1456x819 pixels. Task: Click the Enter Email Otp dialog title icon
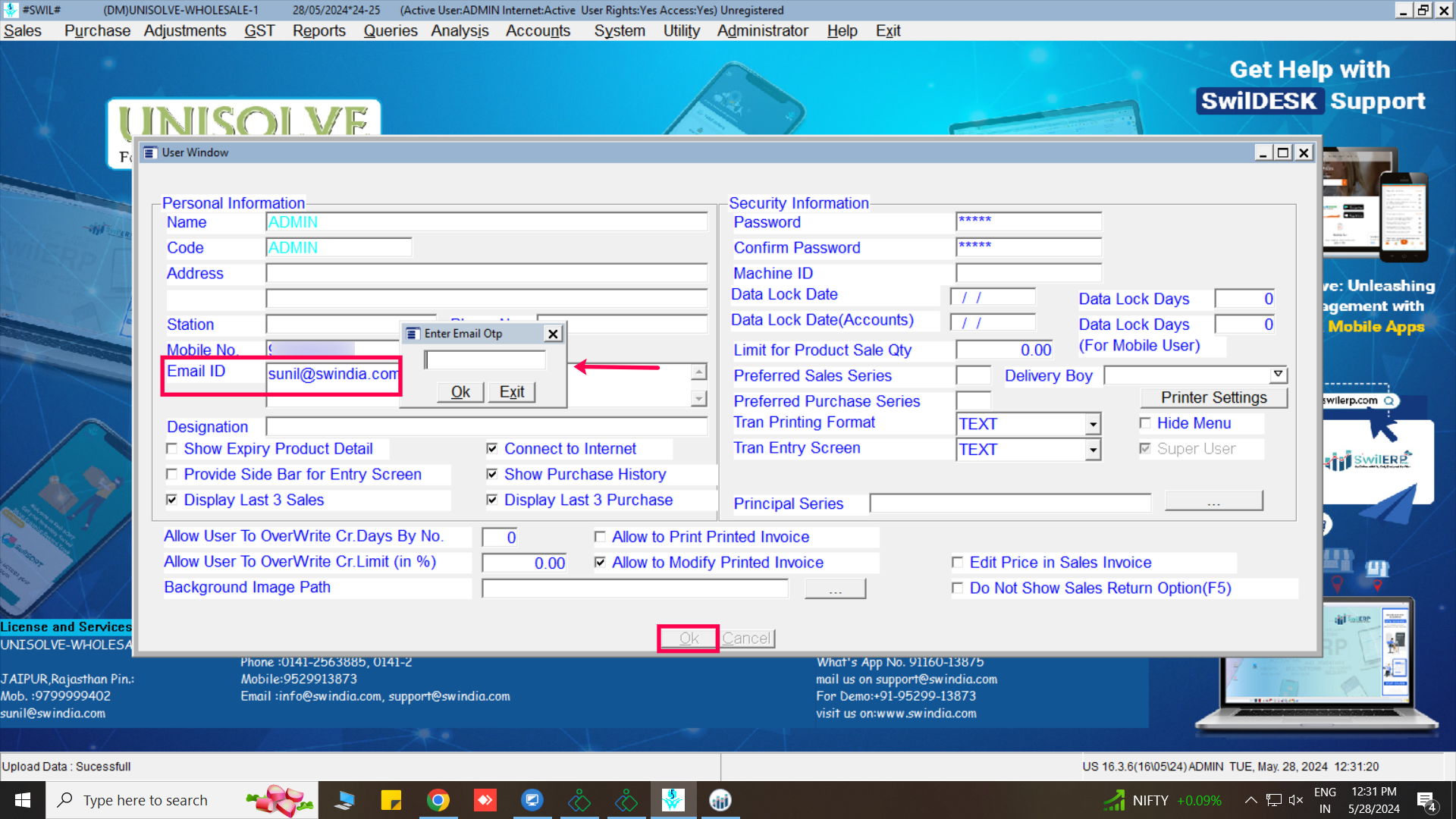tap(413, 334)
